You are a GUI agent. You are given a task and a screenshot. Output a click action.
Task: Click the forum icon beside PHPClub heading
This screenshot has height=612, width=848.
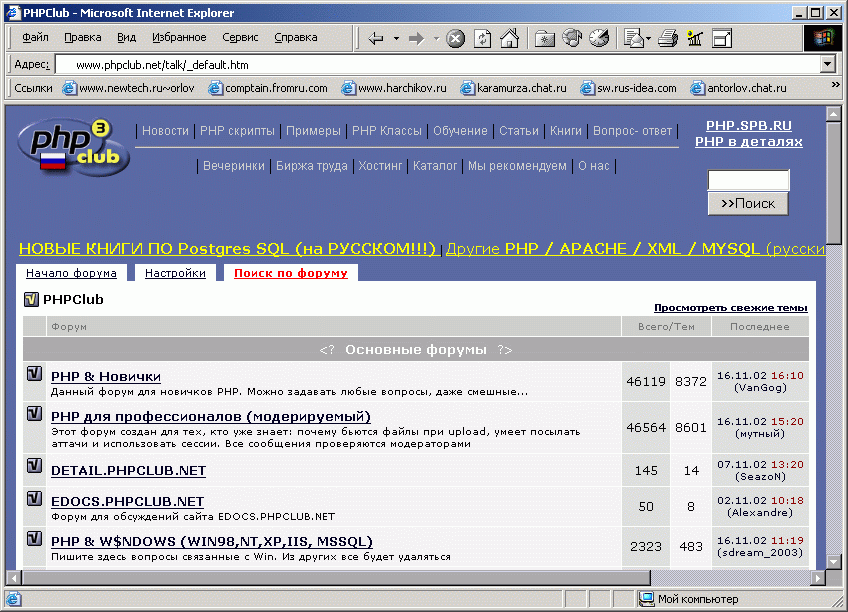tap(31, 299)
